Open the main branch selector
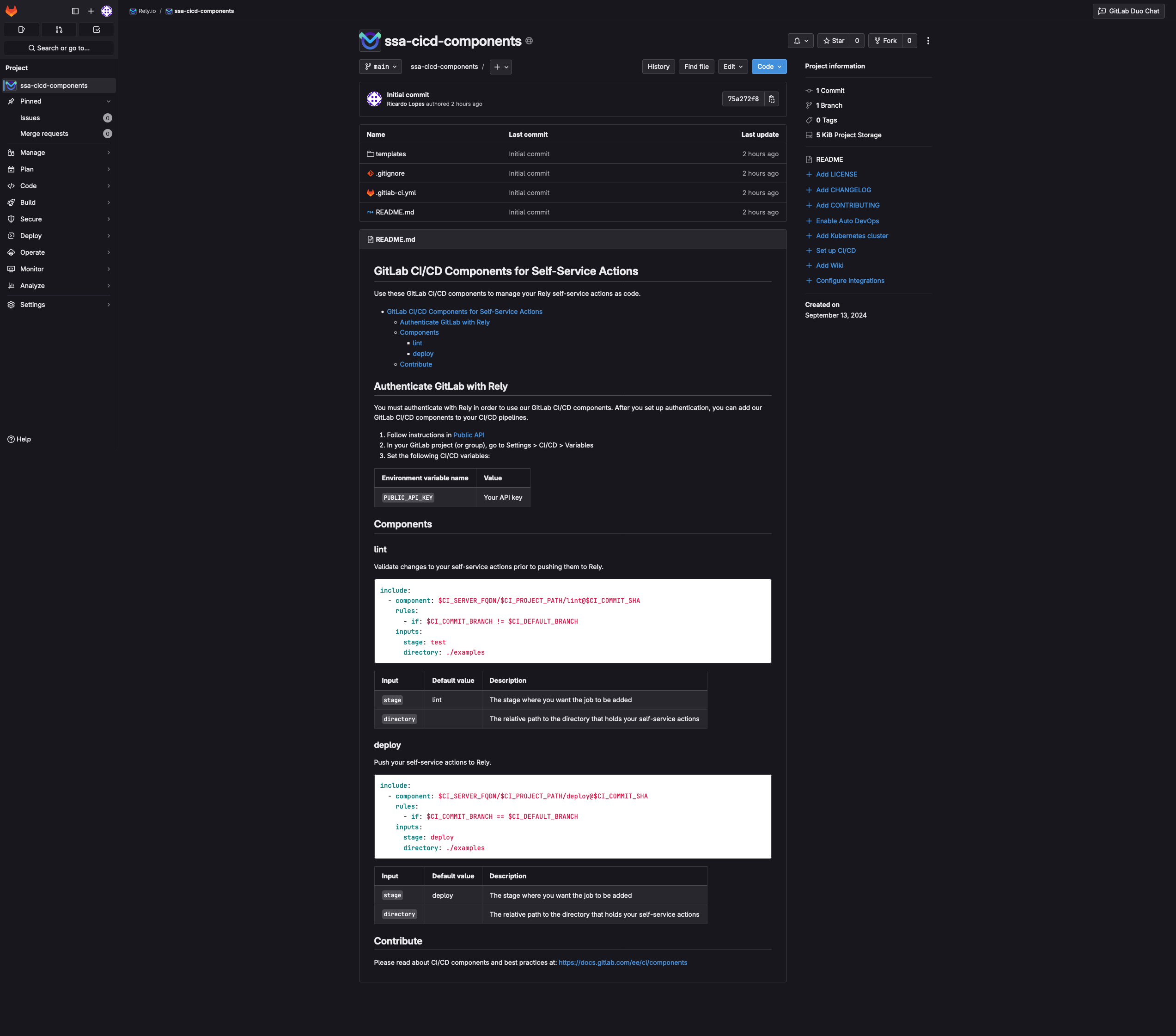This screenshot has width=1176, height=1036. point(380,67)
